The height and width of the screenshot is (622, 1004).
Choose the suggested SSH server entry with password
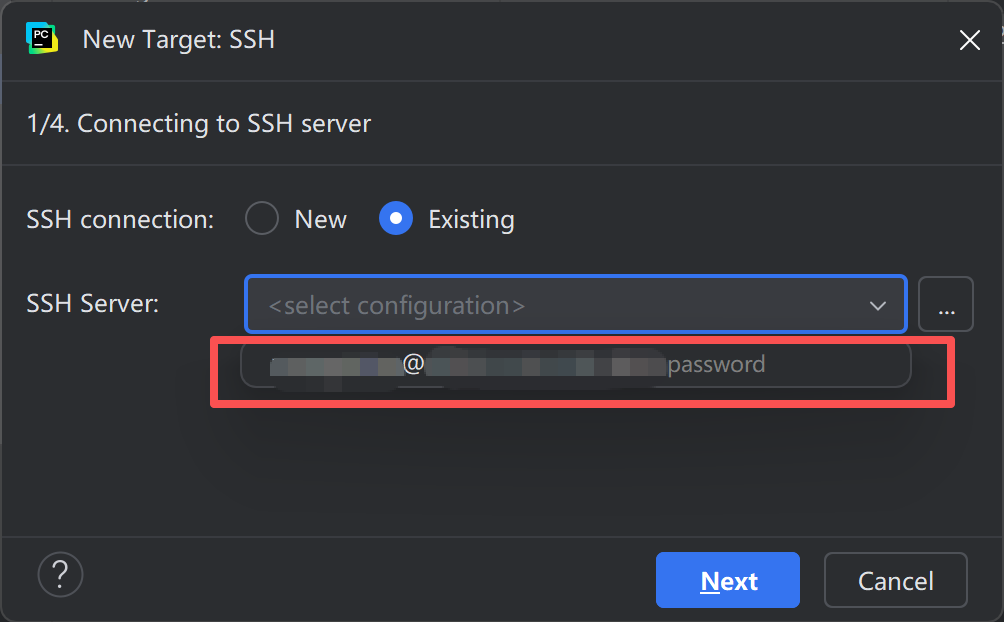pyautogui.click(x=576, y=364)
